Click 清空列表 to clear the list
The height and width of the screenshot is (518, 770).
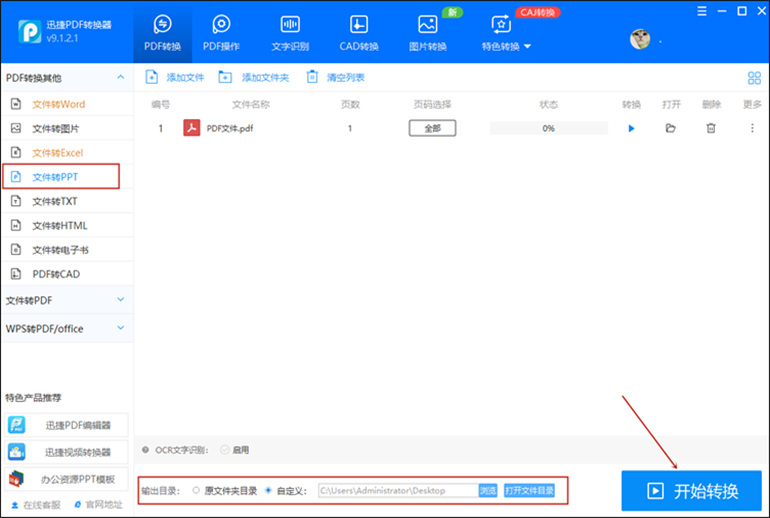coord(335,77)
